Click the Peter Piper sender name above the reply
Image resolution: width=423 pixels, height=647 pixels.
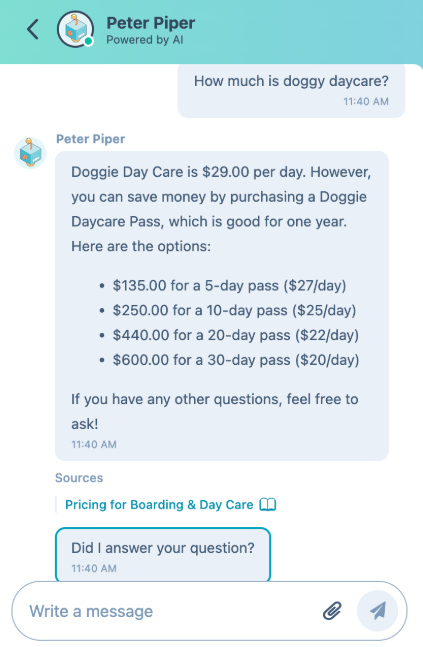pos(90,139)
